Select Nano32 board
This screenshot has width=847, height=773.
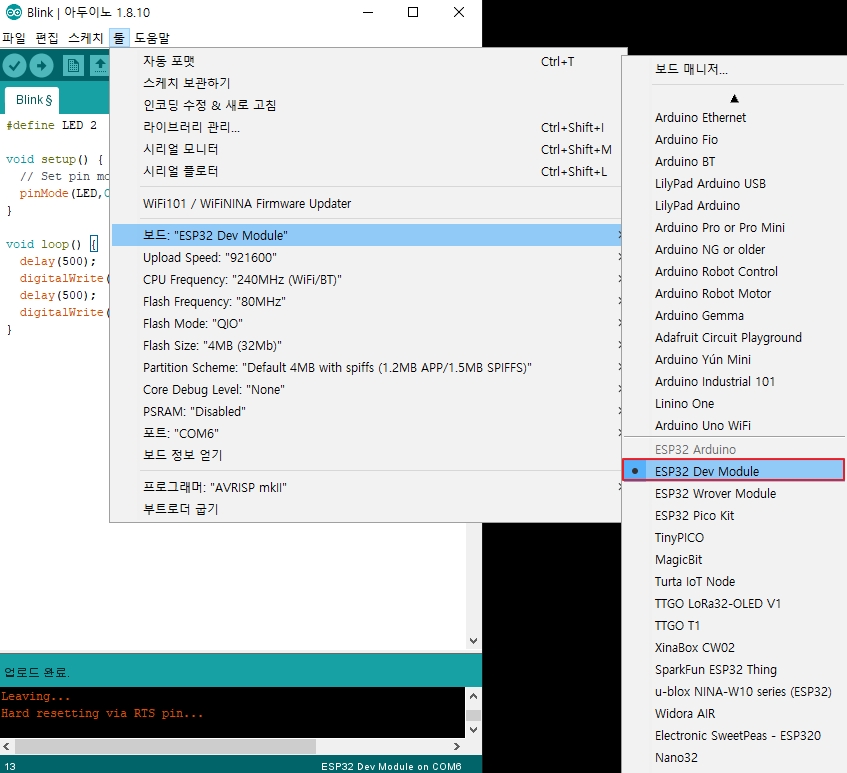(733, 758)
